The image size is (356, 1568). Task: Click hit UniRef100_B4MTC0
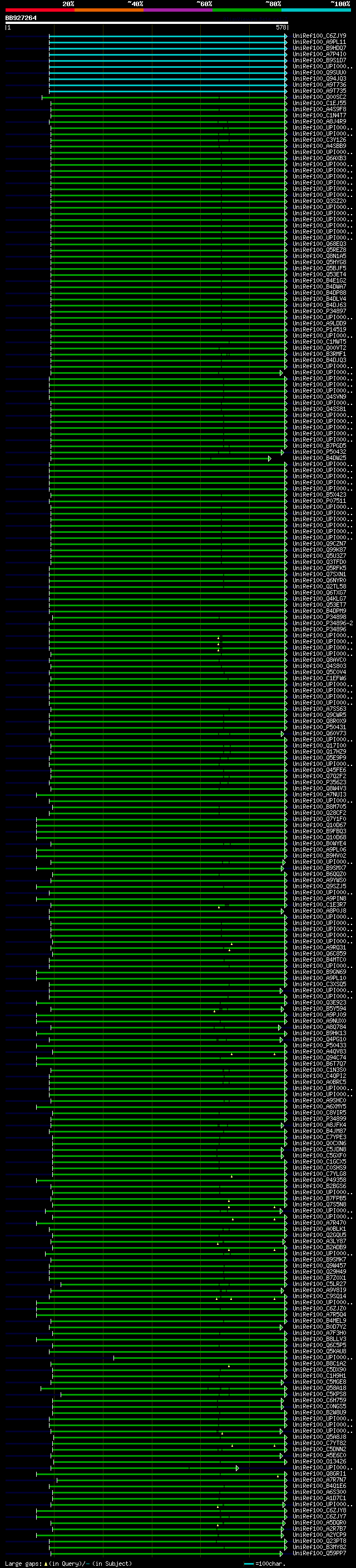pyautogui.click(x=319, y=960)
